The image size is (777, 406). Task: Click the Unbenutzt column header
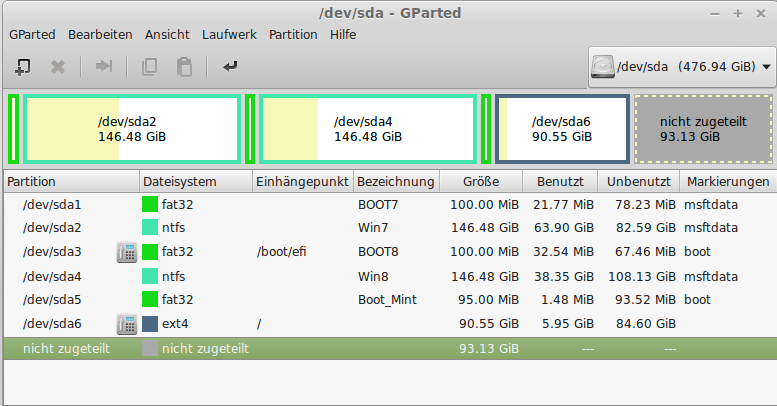click(x=638, y=181)
